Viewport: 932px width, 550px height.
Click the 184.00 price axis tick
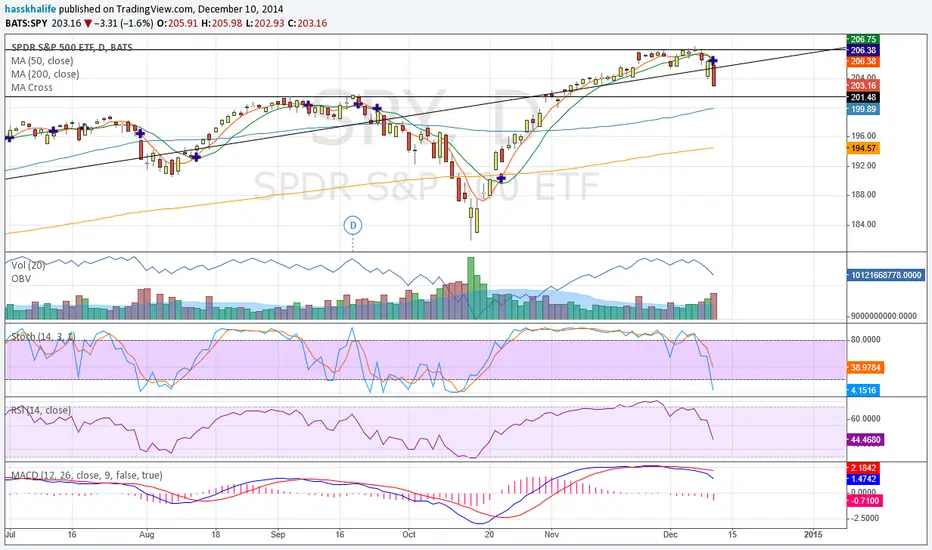(x=864, y=224)
